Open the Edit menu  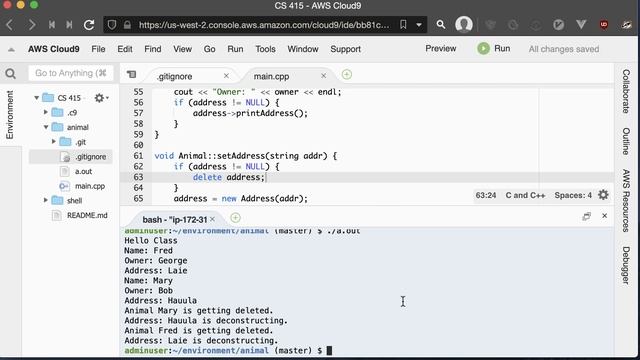coord(125,49)
